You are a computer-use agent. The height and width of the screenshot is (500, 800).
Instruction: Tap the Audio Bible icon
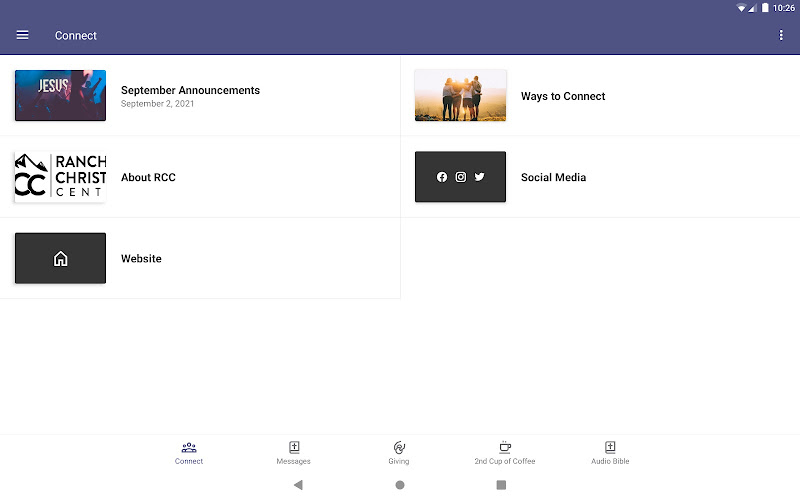tap(610, 447)
